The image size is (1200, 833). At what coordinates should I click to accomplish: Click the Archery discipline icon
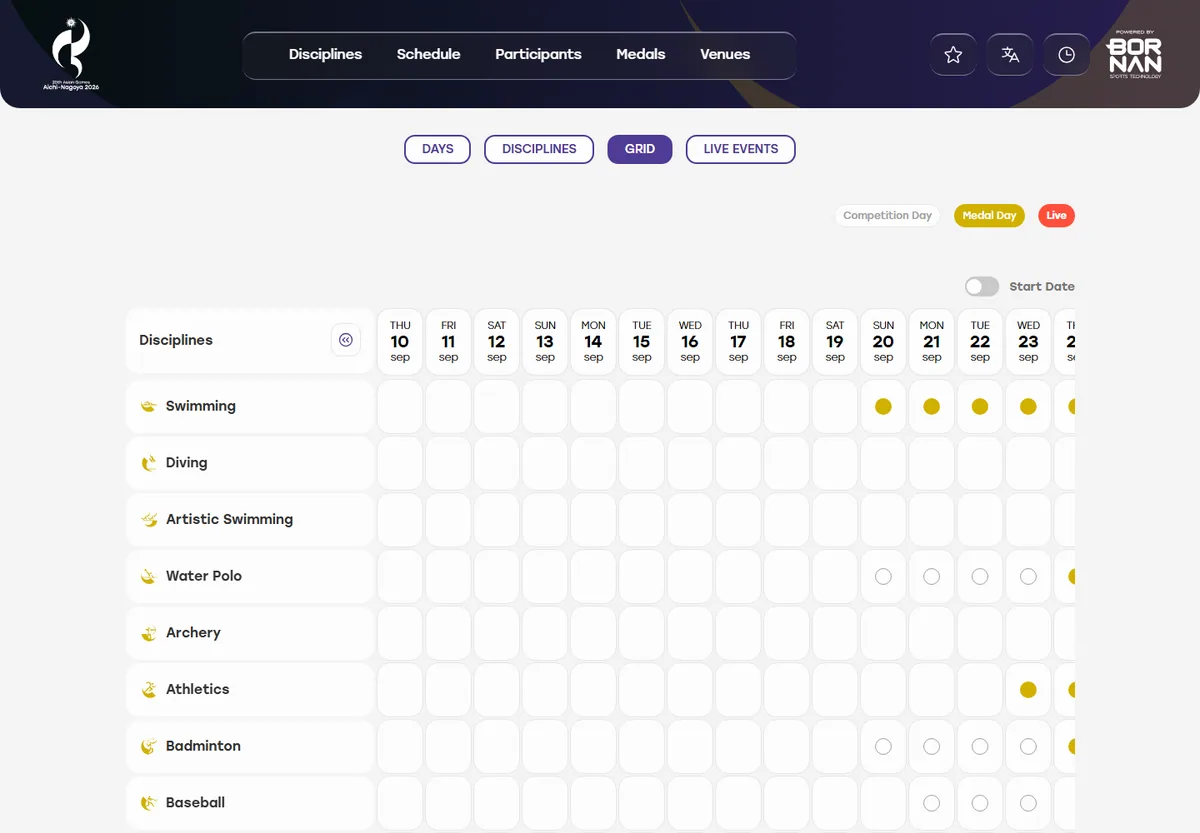point(149,633)
